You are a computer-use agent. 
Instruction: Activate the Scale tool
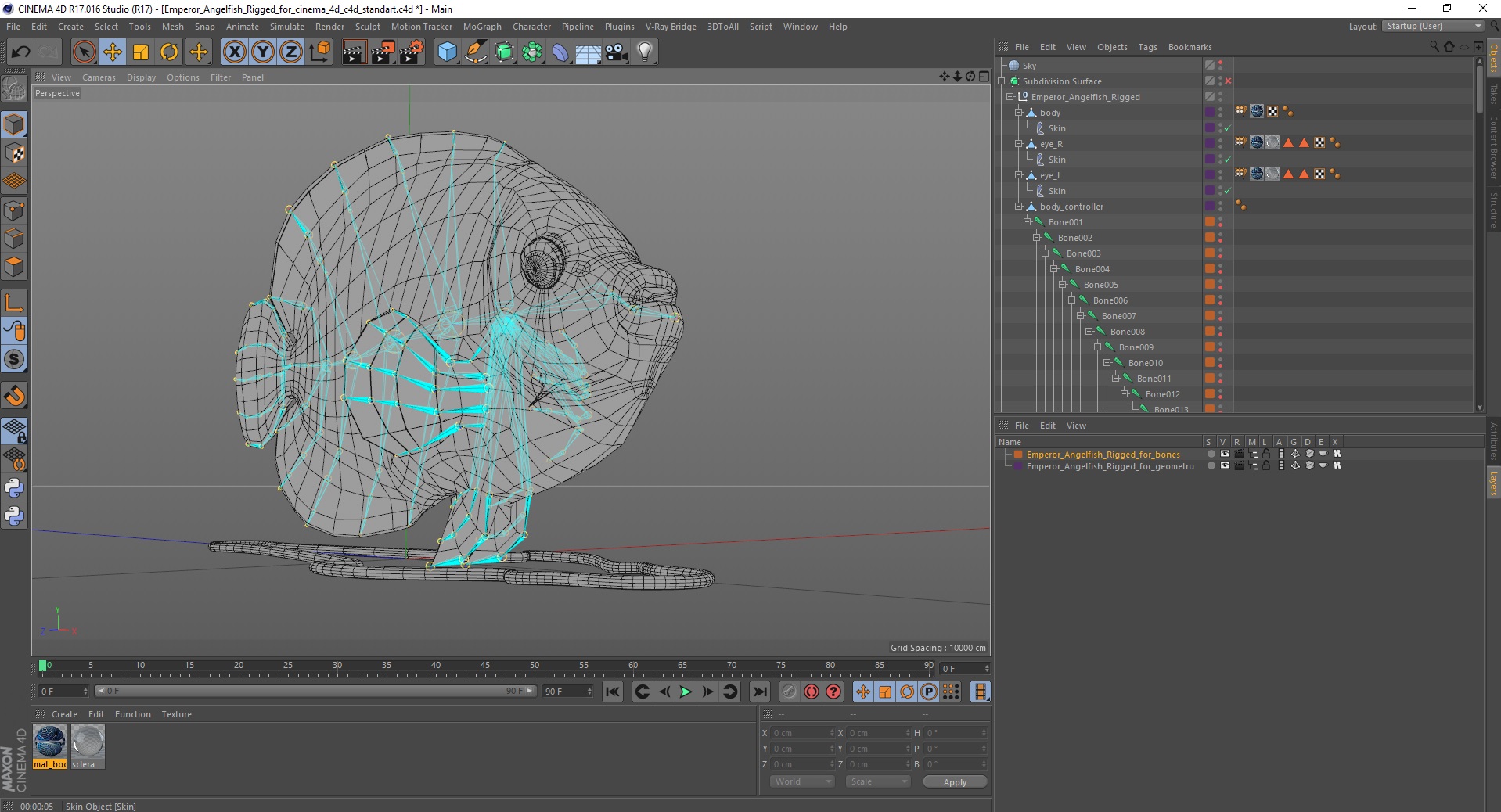click(x=141, y=52)
